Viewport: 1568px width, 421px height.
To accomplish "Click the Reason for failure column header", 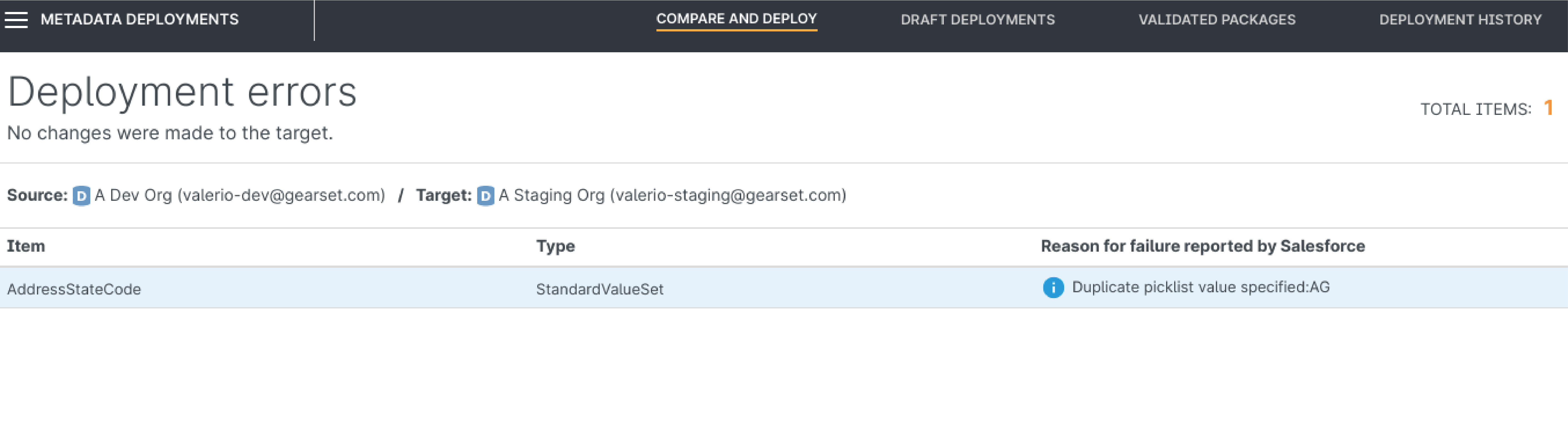I will point(1202,246).
